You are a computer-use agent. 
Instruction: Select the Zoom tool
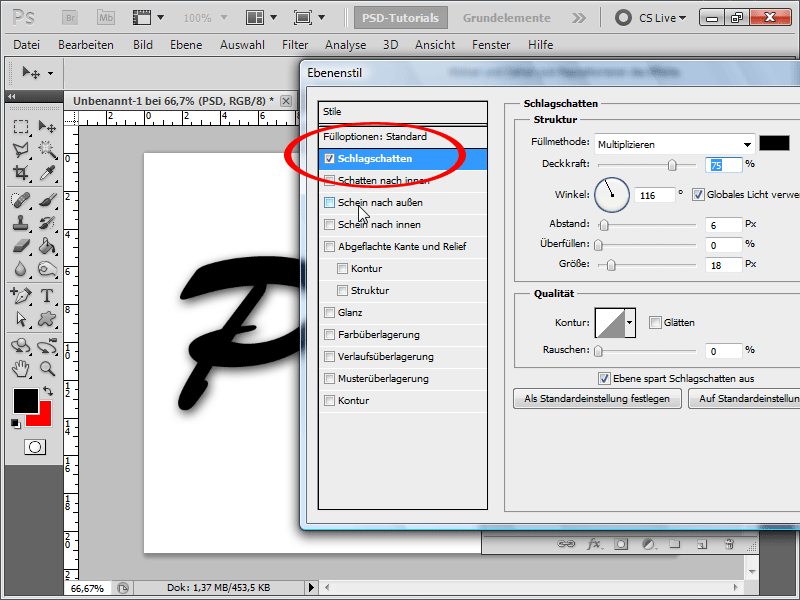tap(47, 368)
